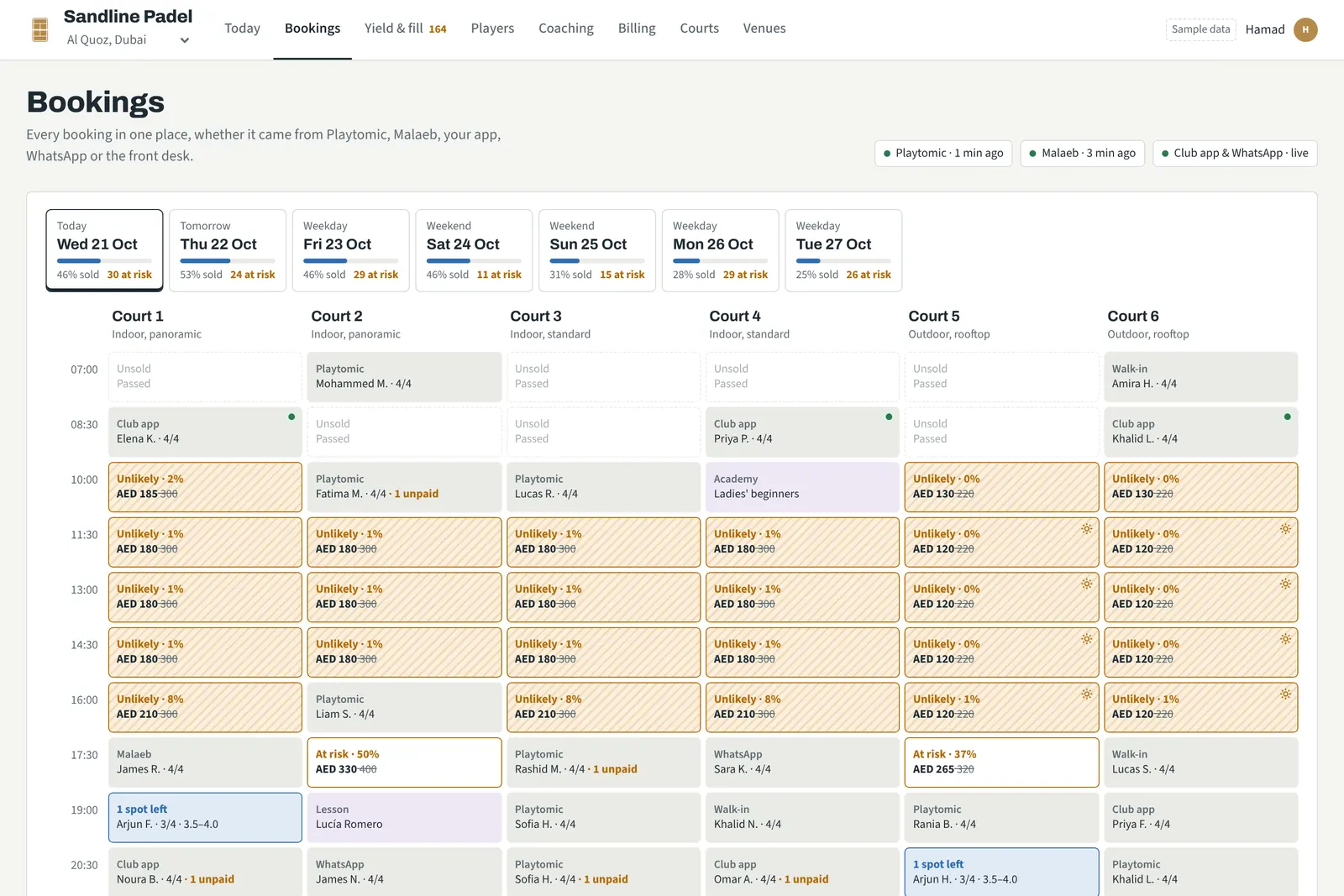
Task: Click the Sandline Padel court logo icon
Action: [x=39, y=29]
